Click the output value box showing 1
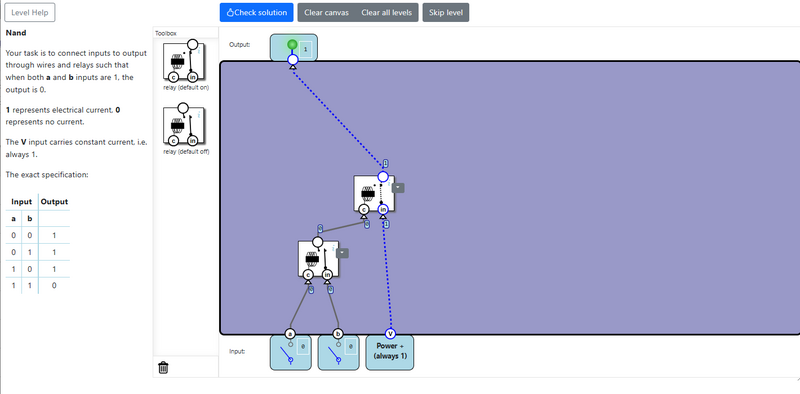Viewport: 800px width, 394px height. click(305, 49)
